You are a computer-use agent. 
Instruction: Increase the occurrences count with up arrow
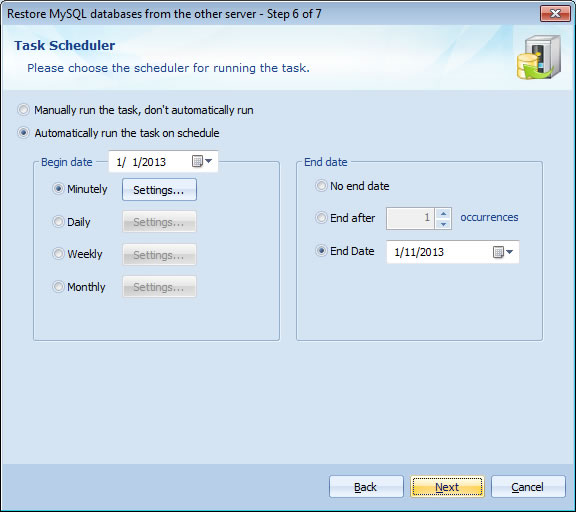click(443, 213)
